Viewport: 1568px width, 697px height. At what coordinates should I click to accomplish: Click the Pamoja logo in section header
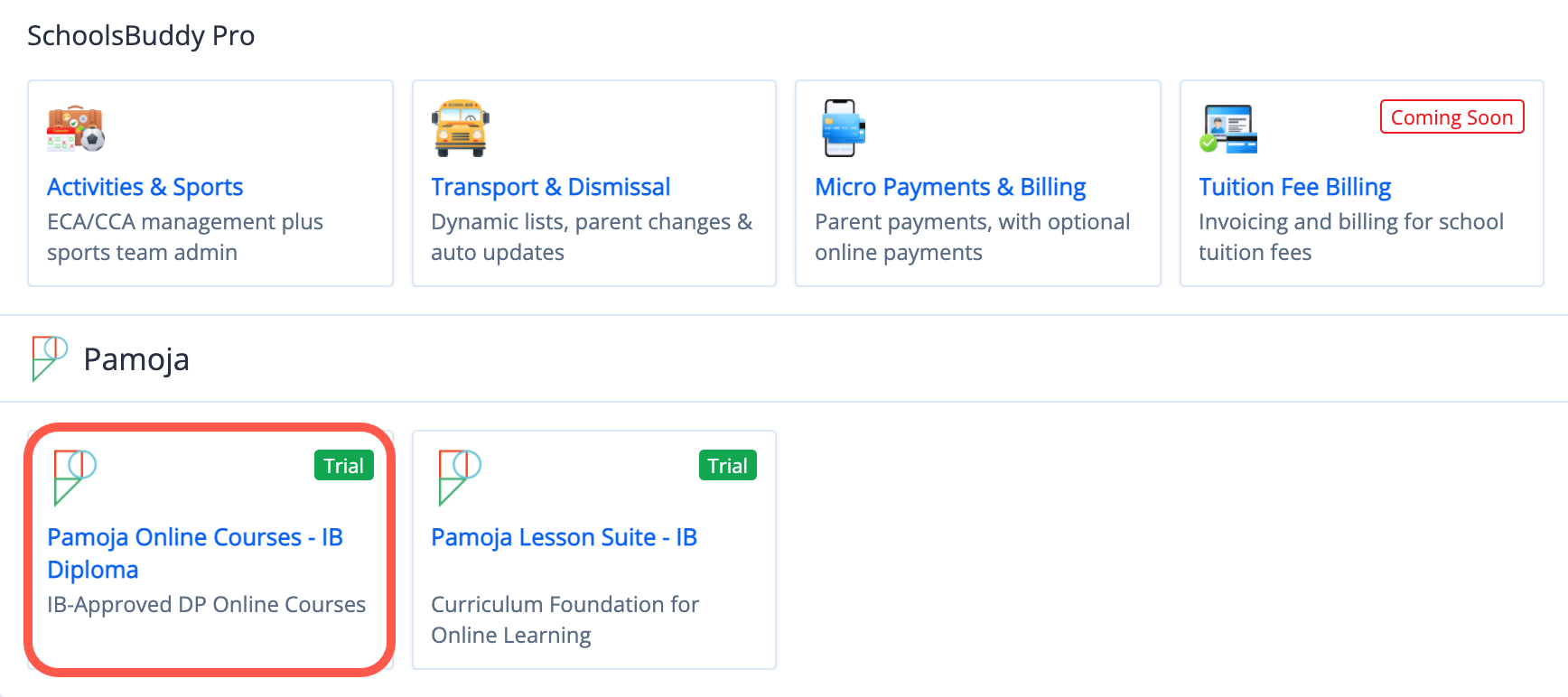50,358
